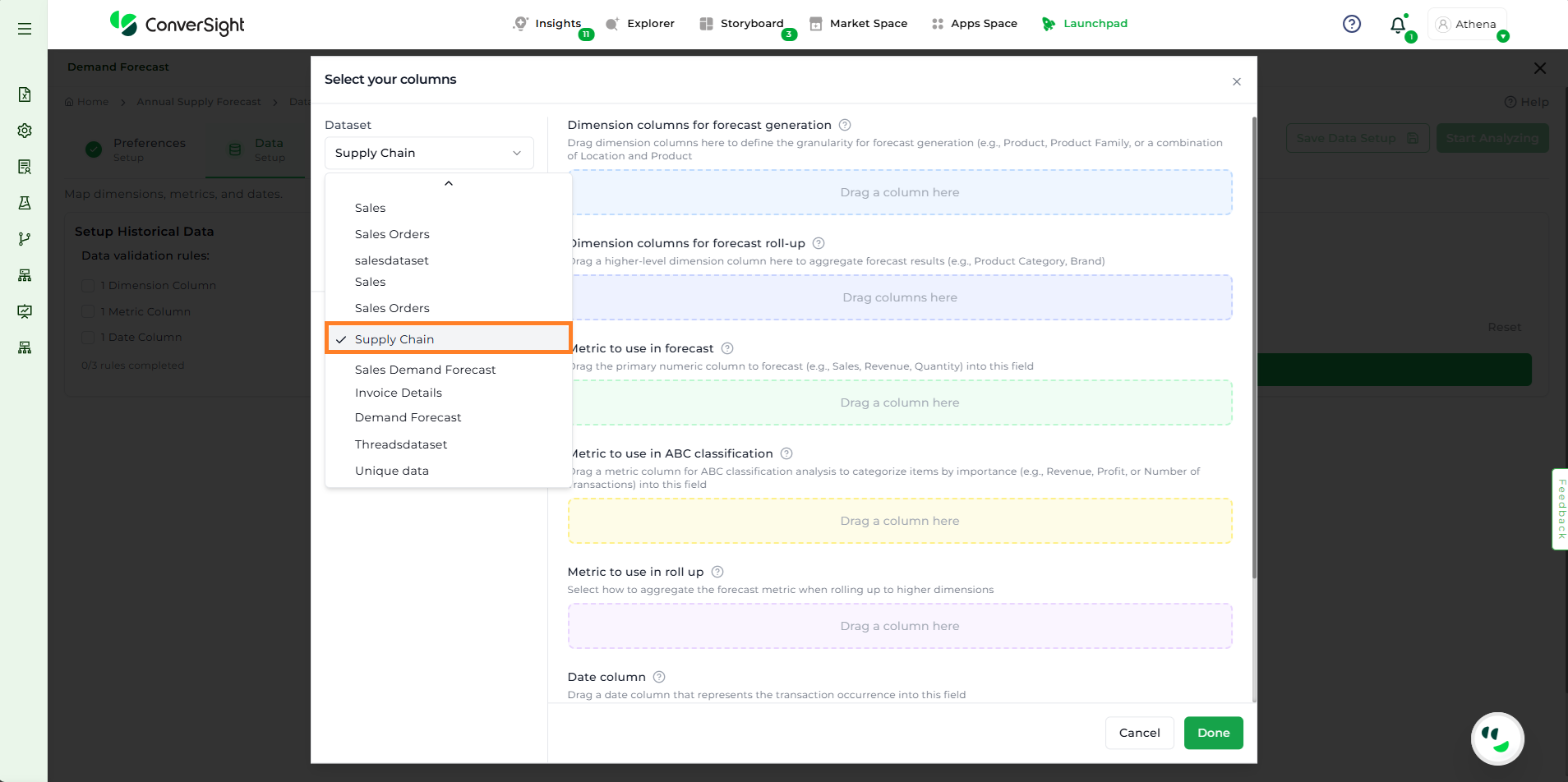Click the help question mark icon in header
Screen dimensions: 1568x782
(x=1351, y=24)
